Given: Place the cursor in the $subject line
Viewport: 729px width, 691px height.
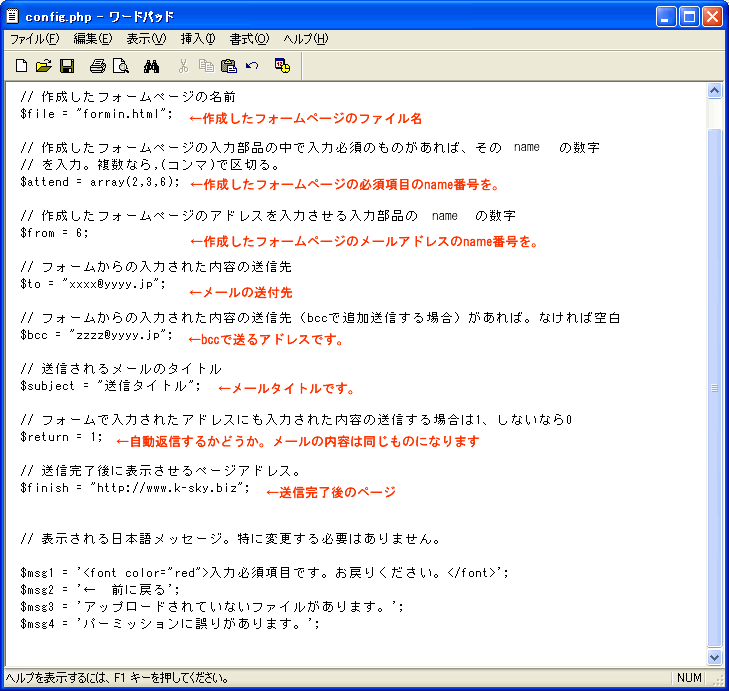Looking at the screenshot, I should 110,386.
